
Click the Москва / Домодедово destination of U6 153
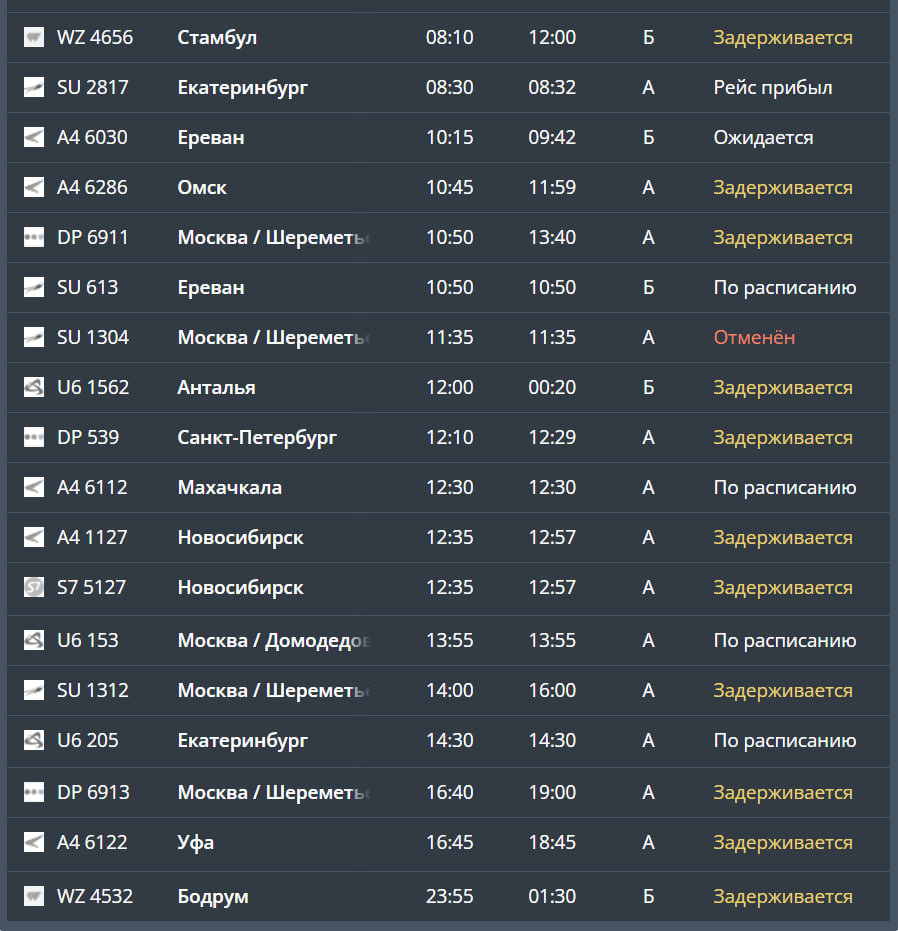274,640
